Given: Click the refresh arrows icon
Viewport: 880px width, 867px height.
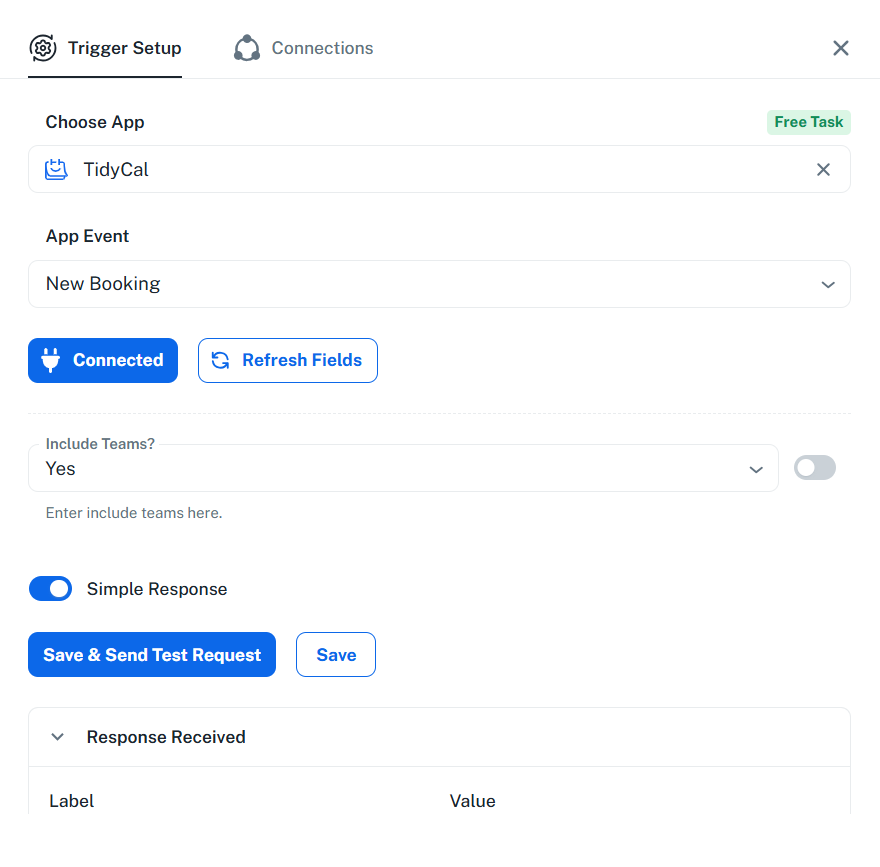Looking at the screenshot, I should (221, 360).
